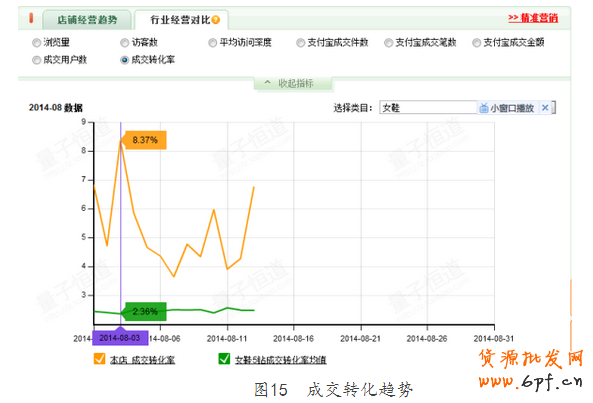Click the 小窗口播放 button
Screen dimensions: 593x403
coord(507,108)
